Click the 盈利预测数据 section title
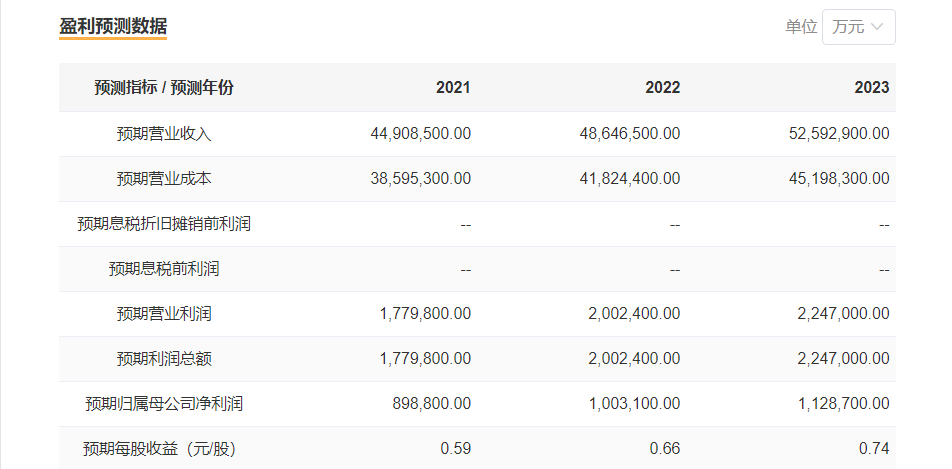The image size is (952, 469). click(113, 26)
